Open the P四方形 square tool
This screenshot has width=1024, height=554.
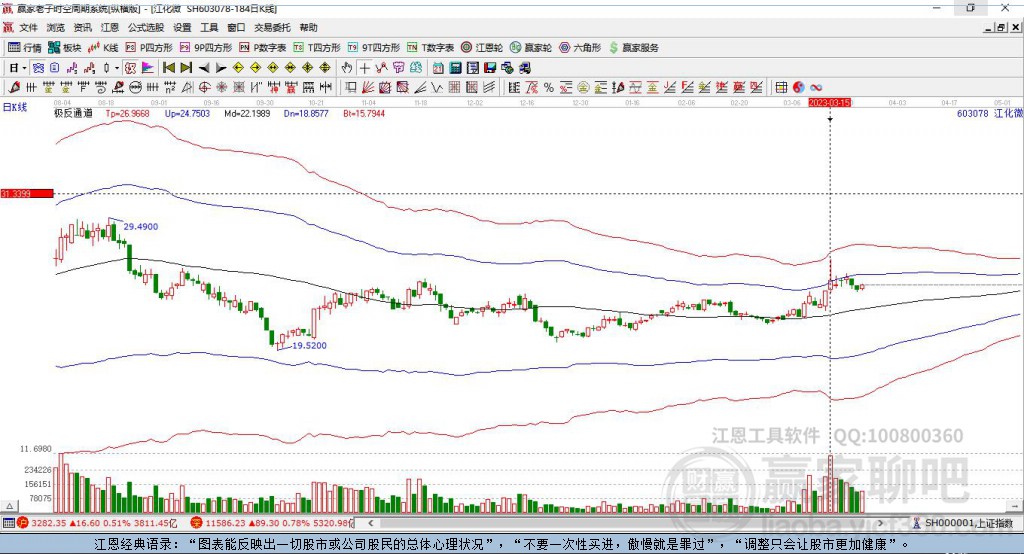[154, 47]
